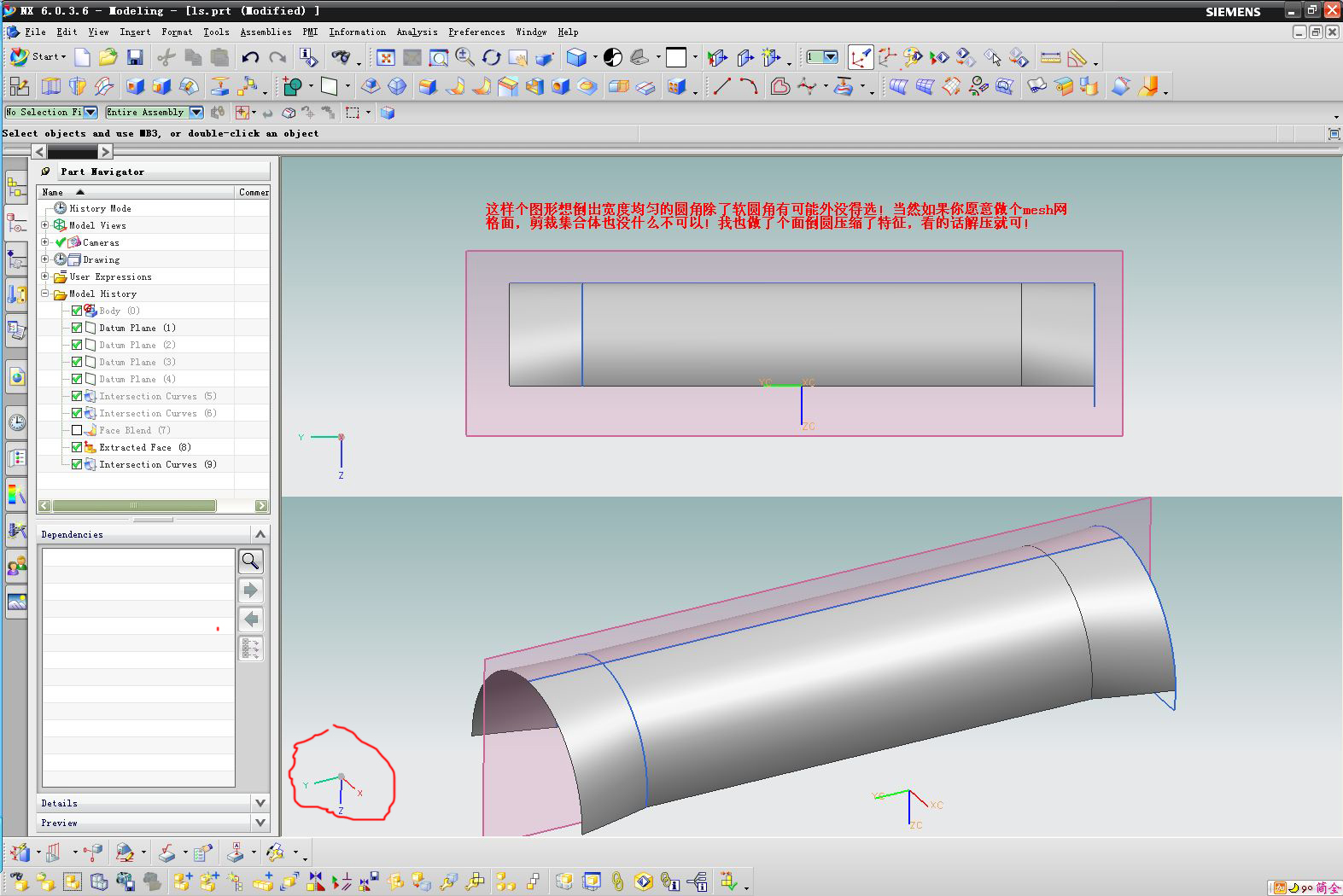Activate the Zoom In/Out magnifier tool
Viewport: 1343px width, 896px height.
(x=465, y=57)
